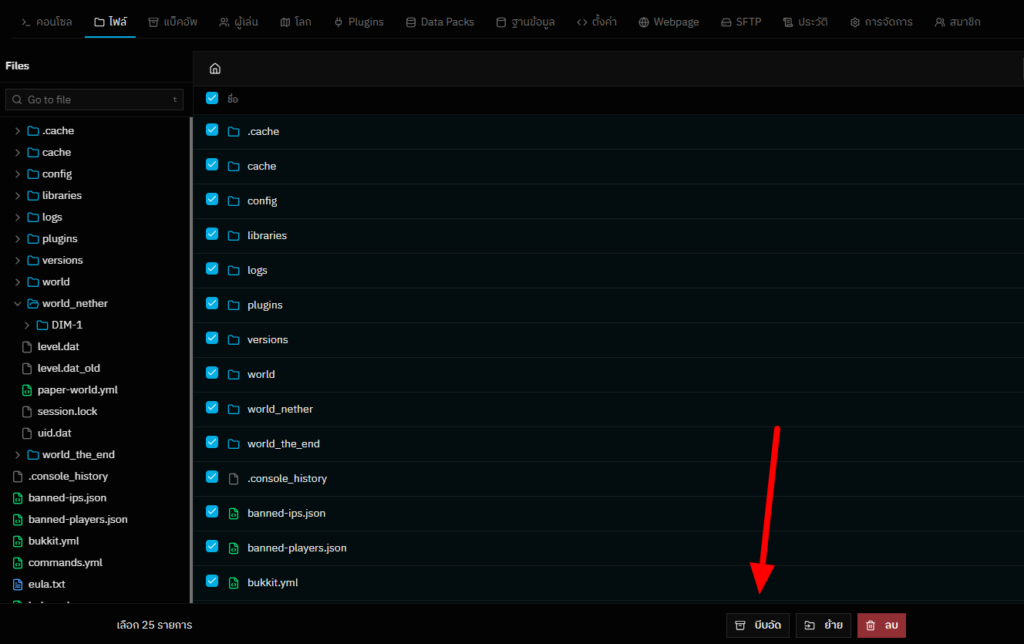Click the Go to file search field

93,99
